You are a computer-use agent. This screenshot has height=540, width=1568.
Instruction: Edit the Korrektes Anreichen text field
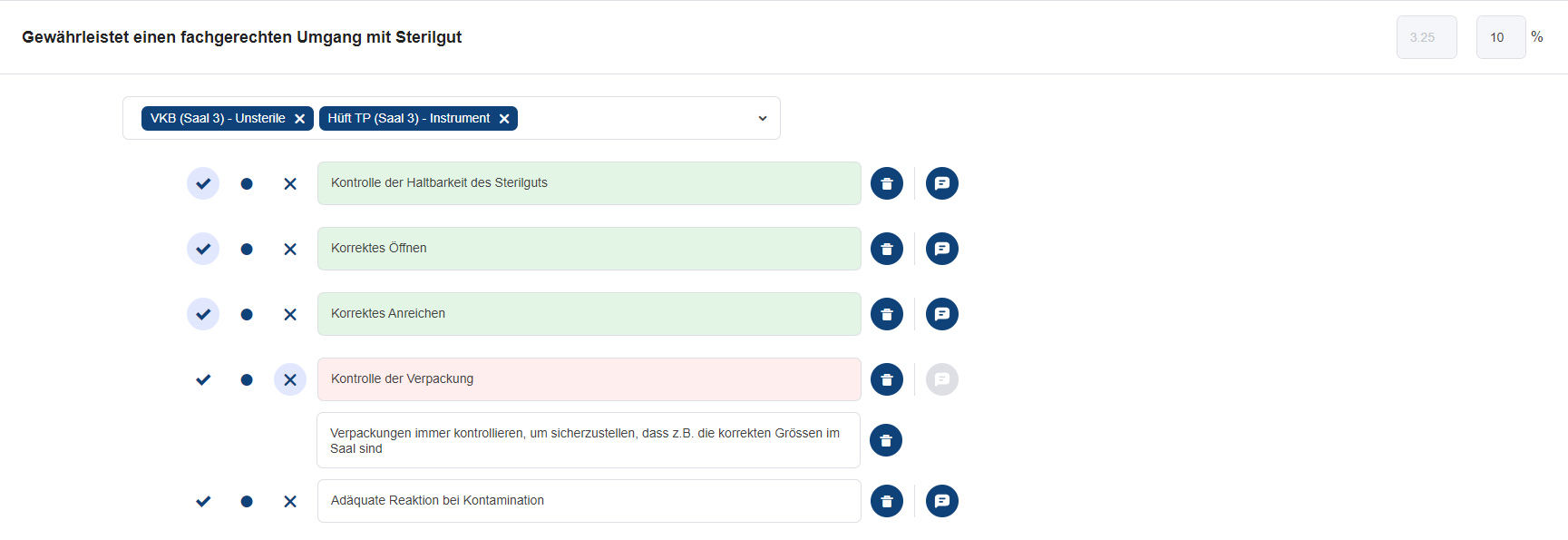(x=589, y=314)
